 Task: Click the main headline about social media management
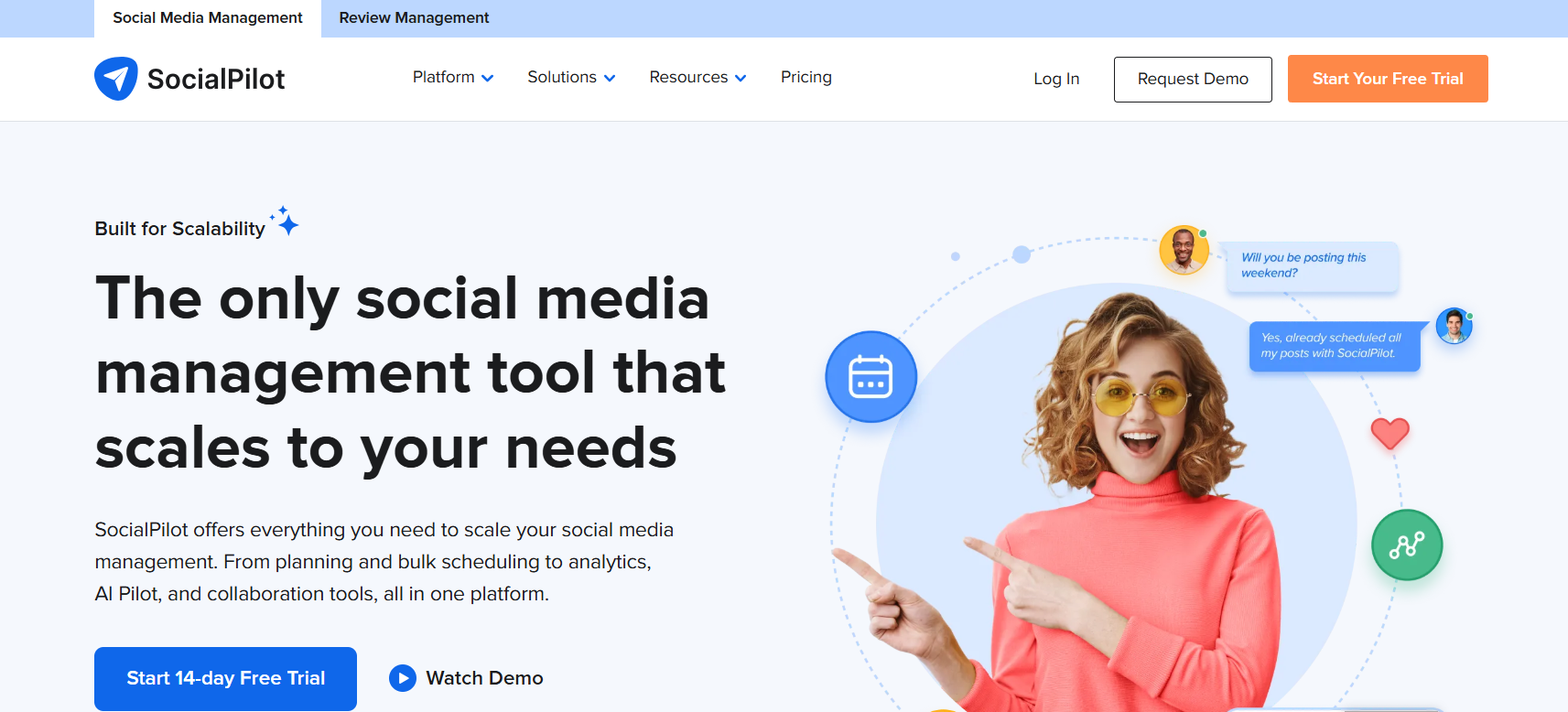pyautogui.click(x=410, y=373)
